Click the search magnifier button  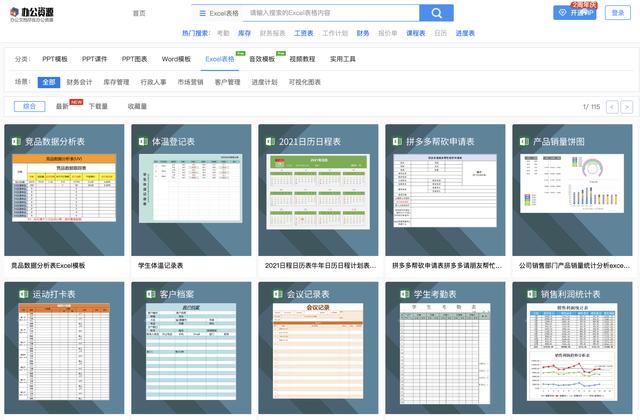pos(436,13)
